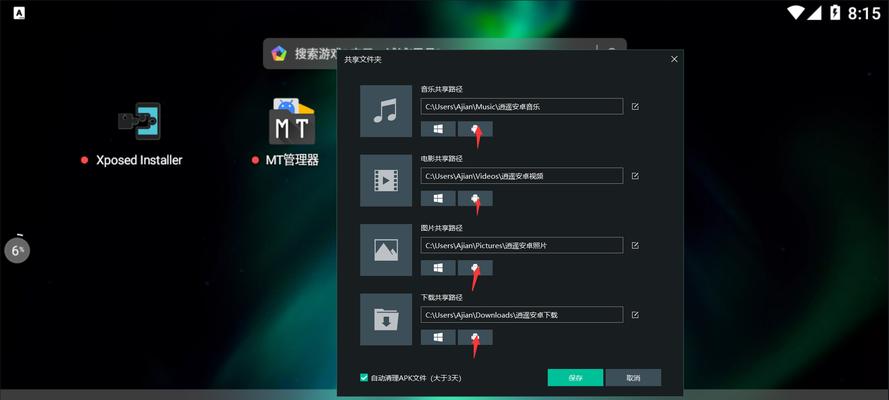Click the music share path field

(521, 106)
